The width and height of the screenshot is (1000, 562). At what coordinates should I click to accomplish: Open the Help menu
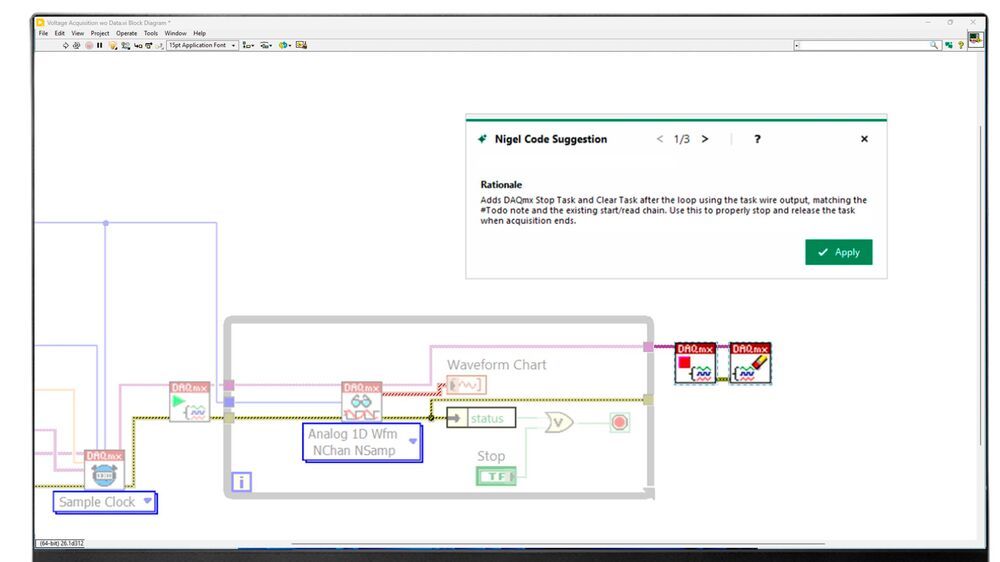[x=200, y=33]
